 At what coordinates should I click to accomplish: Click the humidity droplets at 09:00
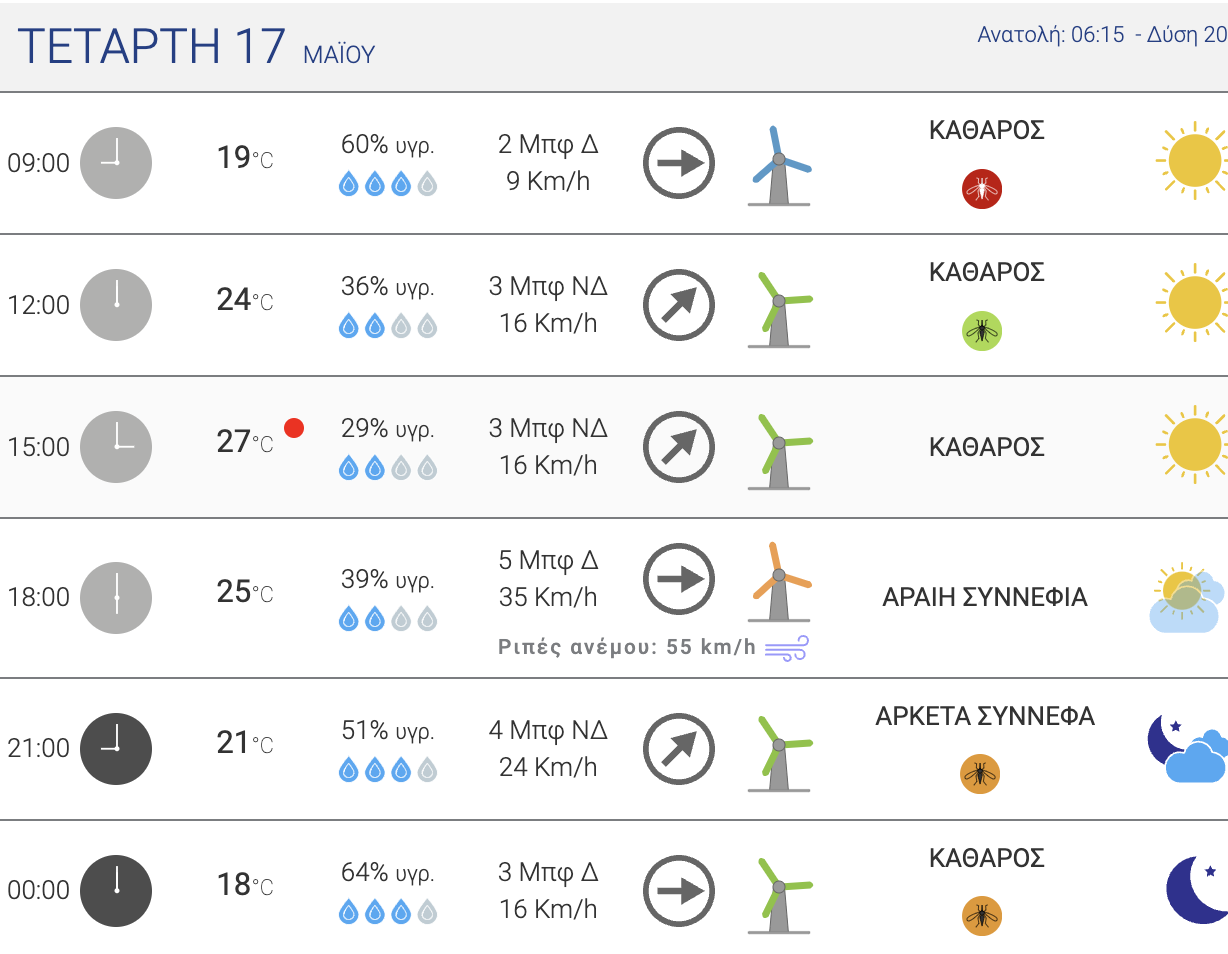(388, 184)
